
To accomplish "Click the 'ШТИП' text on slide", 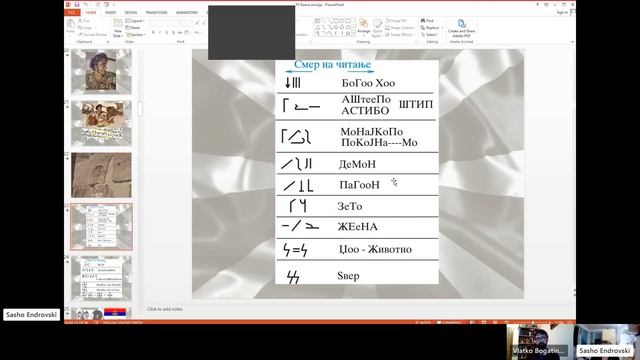I will click(416, 104).
